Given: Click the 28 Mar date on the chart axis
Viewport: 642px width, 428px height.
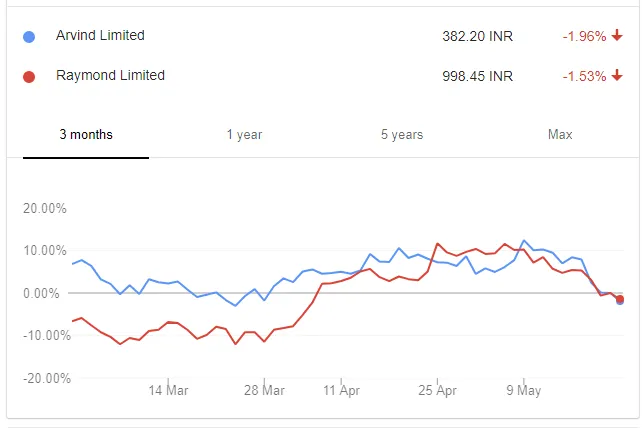Looking at the screenshot, I should point(263,391).
